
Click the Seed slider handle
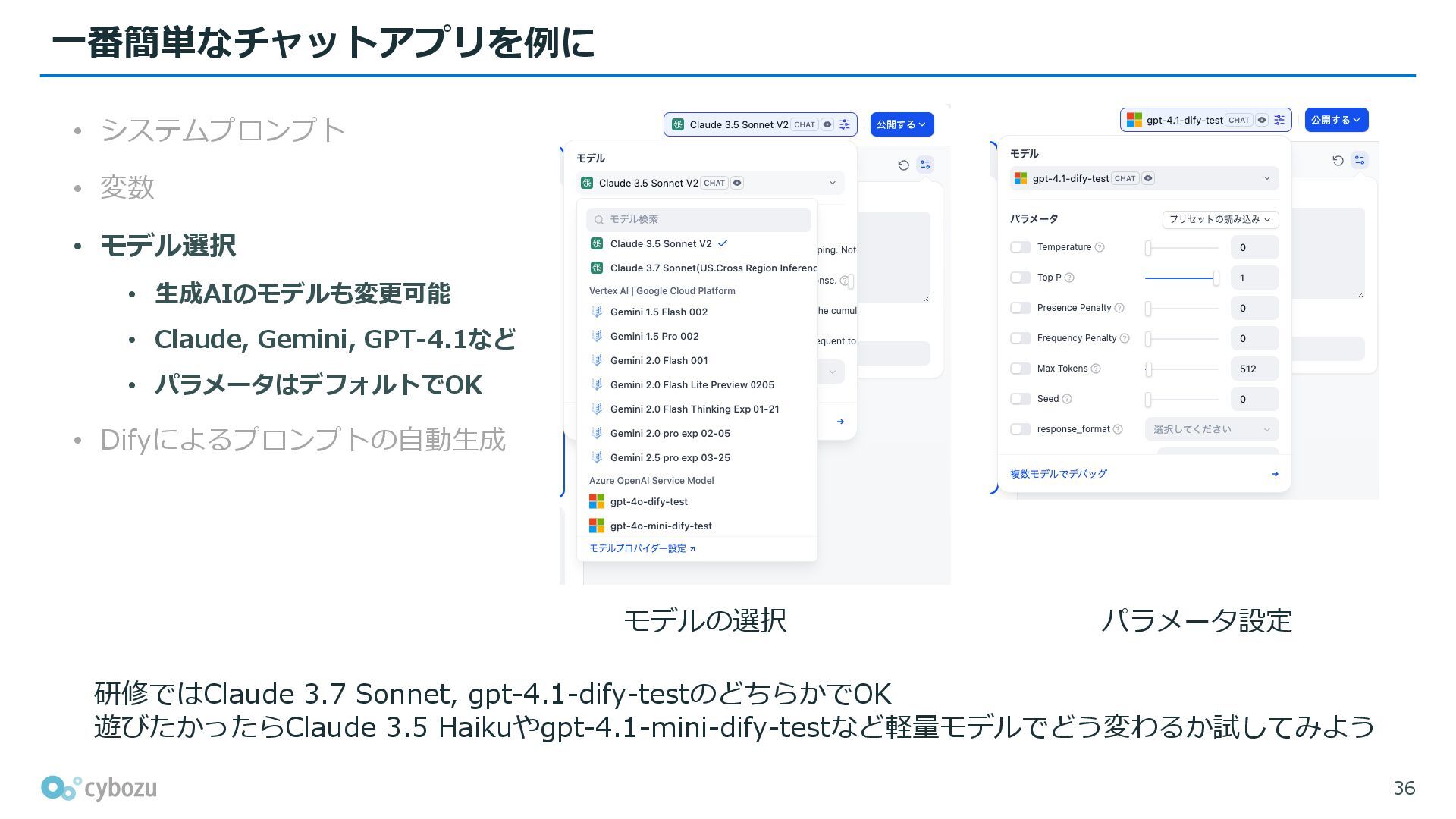coord(1148,400)
